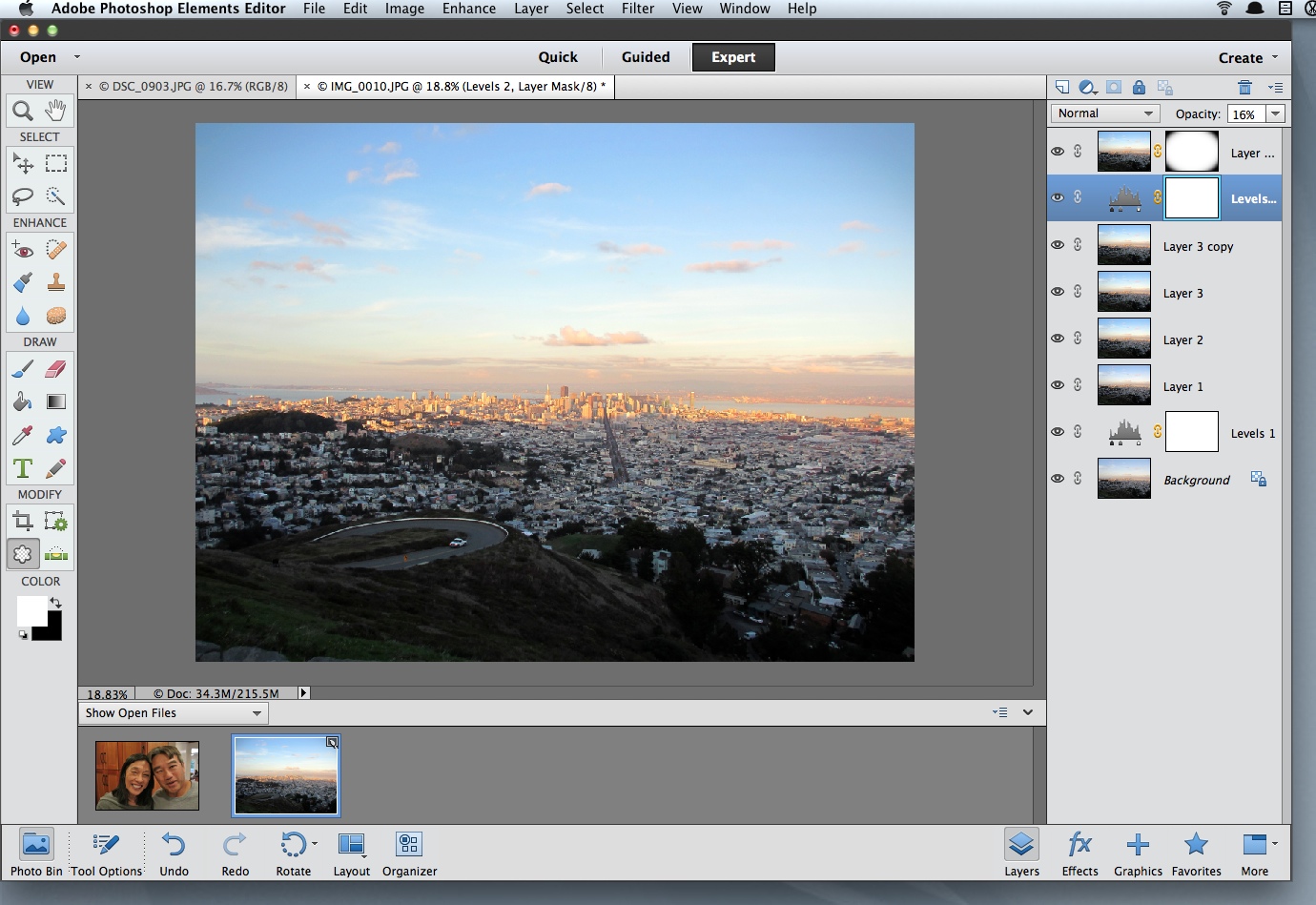Switch to the DSC_0903.JPG document tab

(x=193, y=87)
